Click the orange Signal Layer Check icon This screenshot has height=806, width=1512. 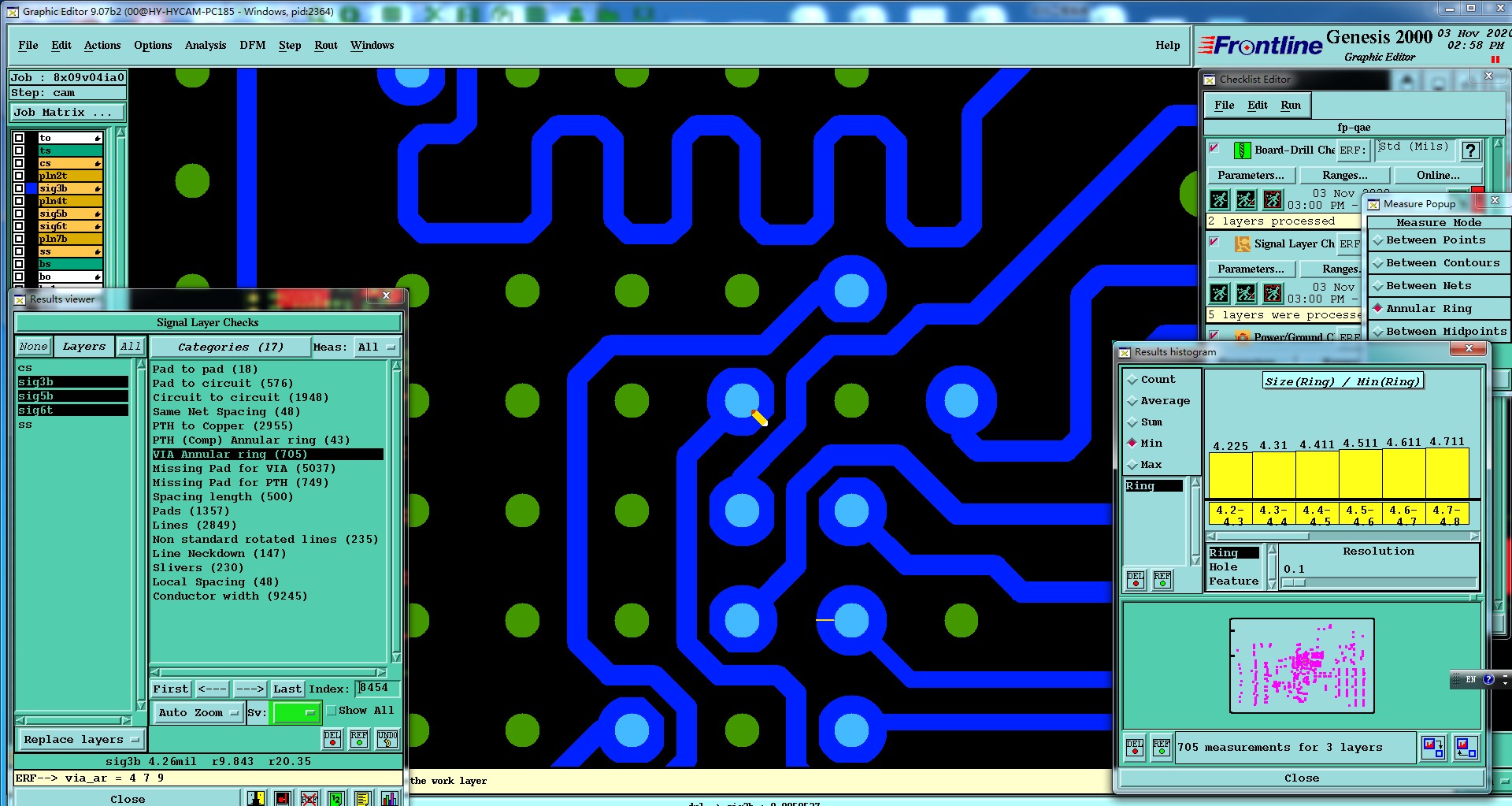(x=1242, y=243)
